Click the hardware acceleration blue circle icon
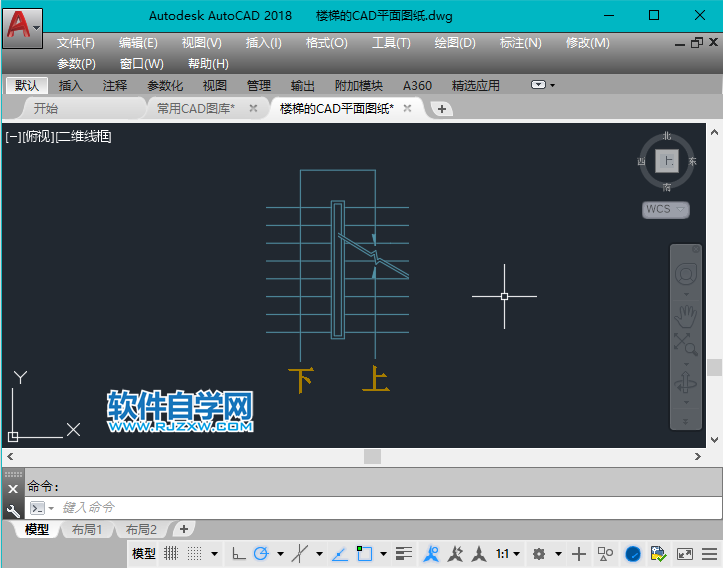 coord(633,553)
